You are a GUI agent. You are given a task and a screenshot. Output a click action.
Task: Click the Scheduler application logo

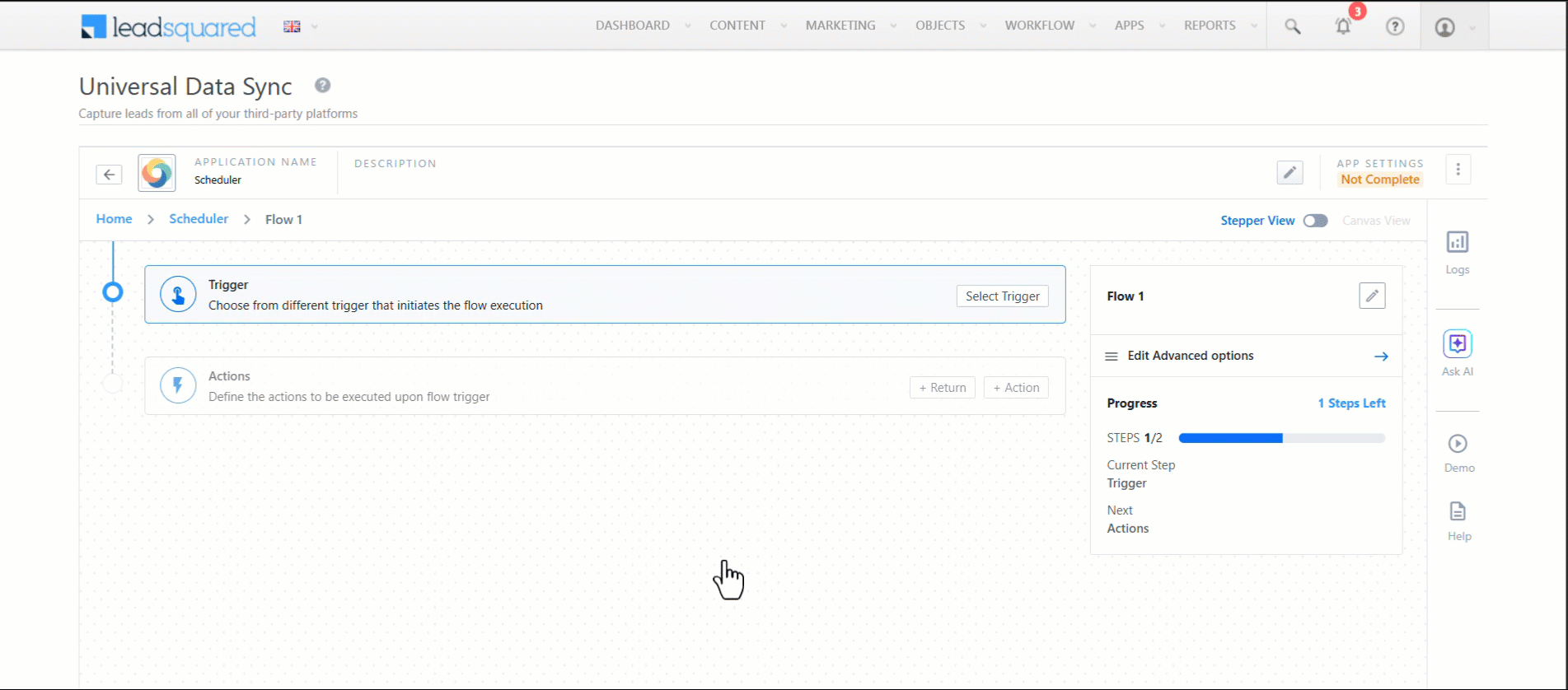tap(157, 173)
